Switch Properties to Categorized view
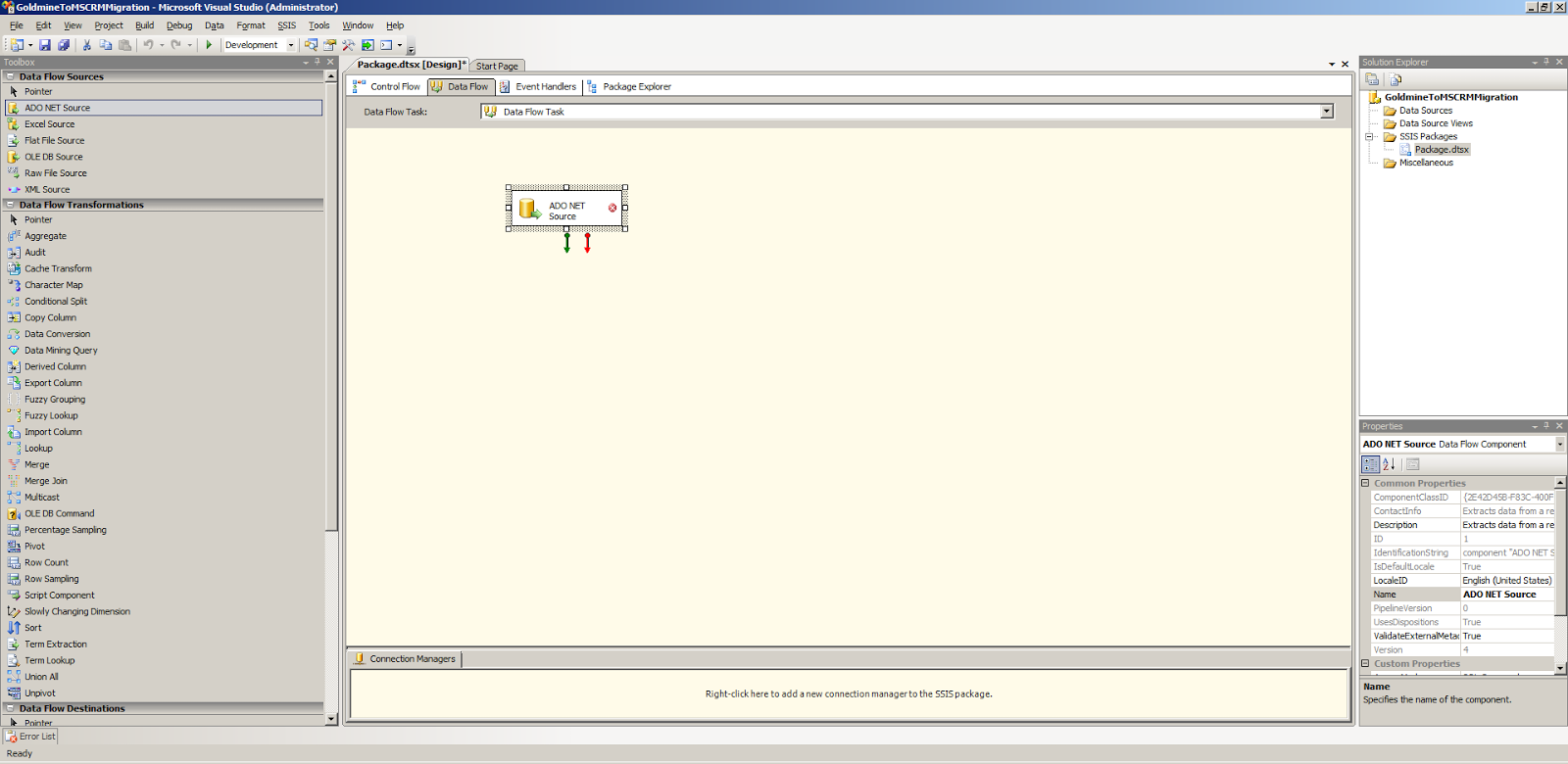 pos(1371,464)
